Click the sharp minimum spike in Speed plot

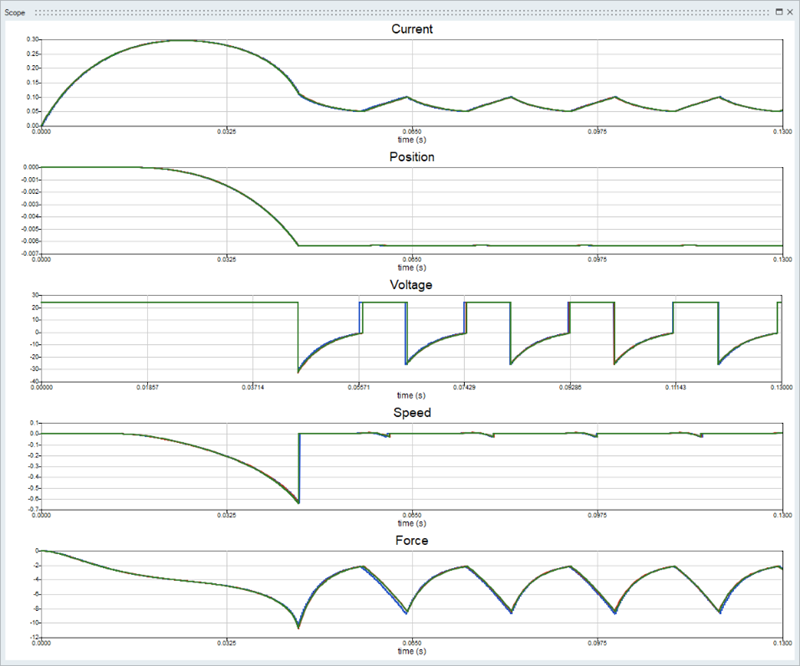(298, 502)
